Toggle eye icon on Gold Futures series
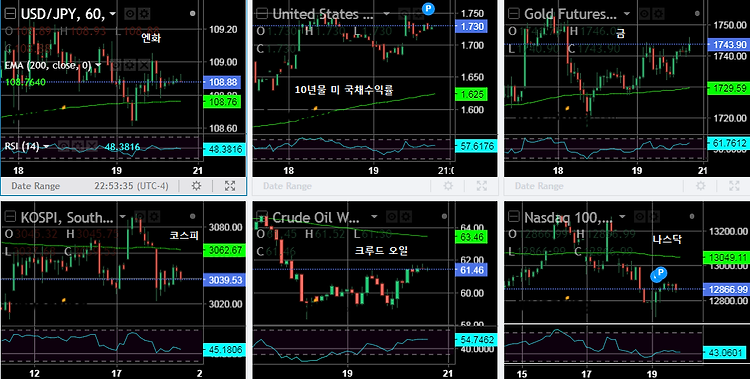 (x=643, y=14)
